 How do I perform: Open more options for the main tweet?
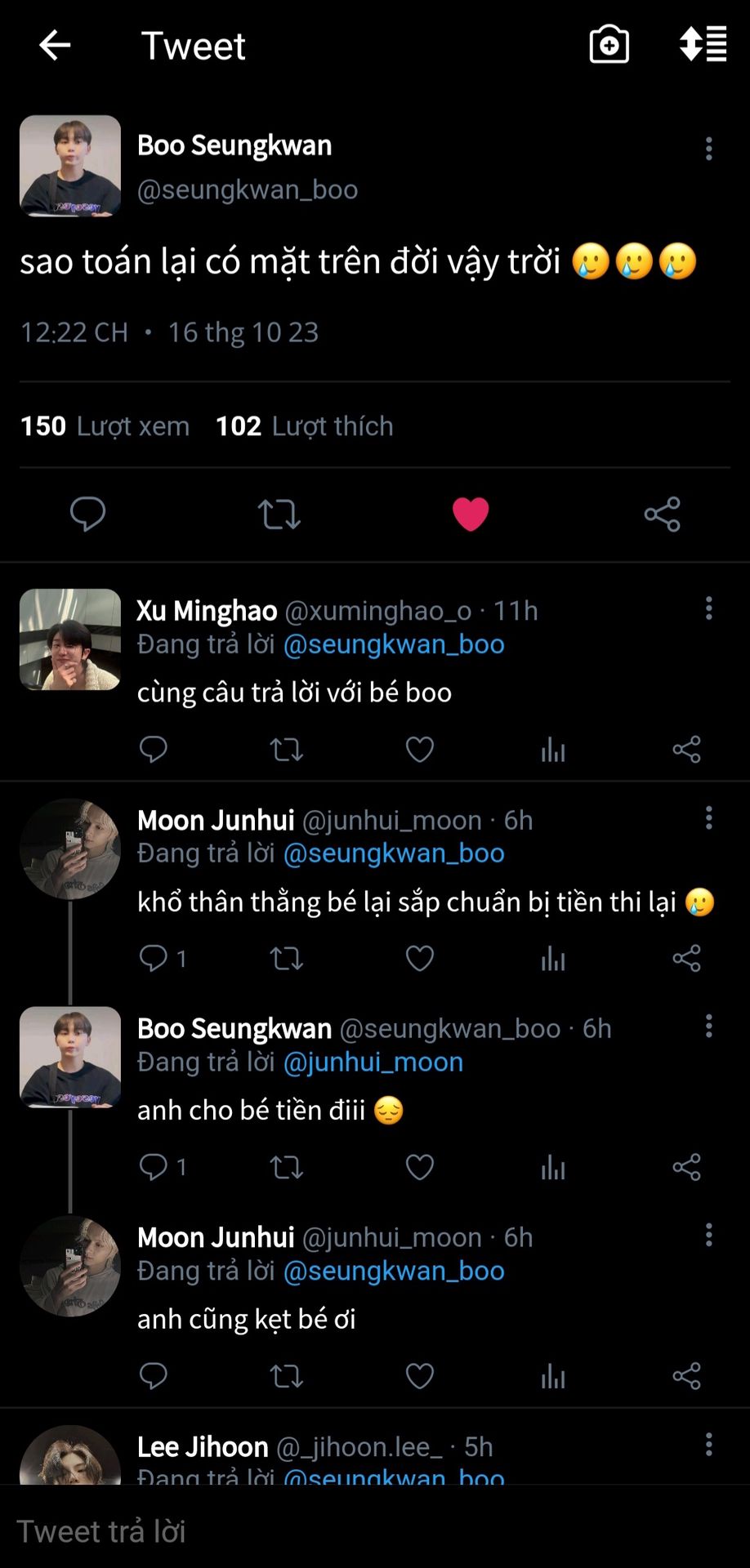(708, 149)
